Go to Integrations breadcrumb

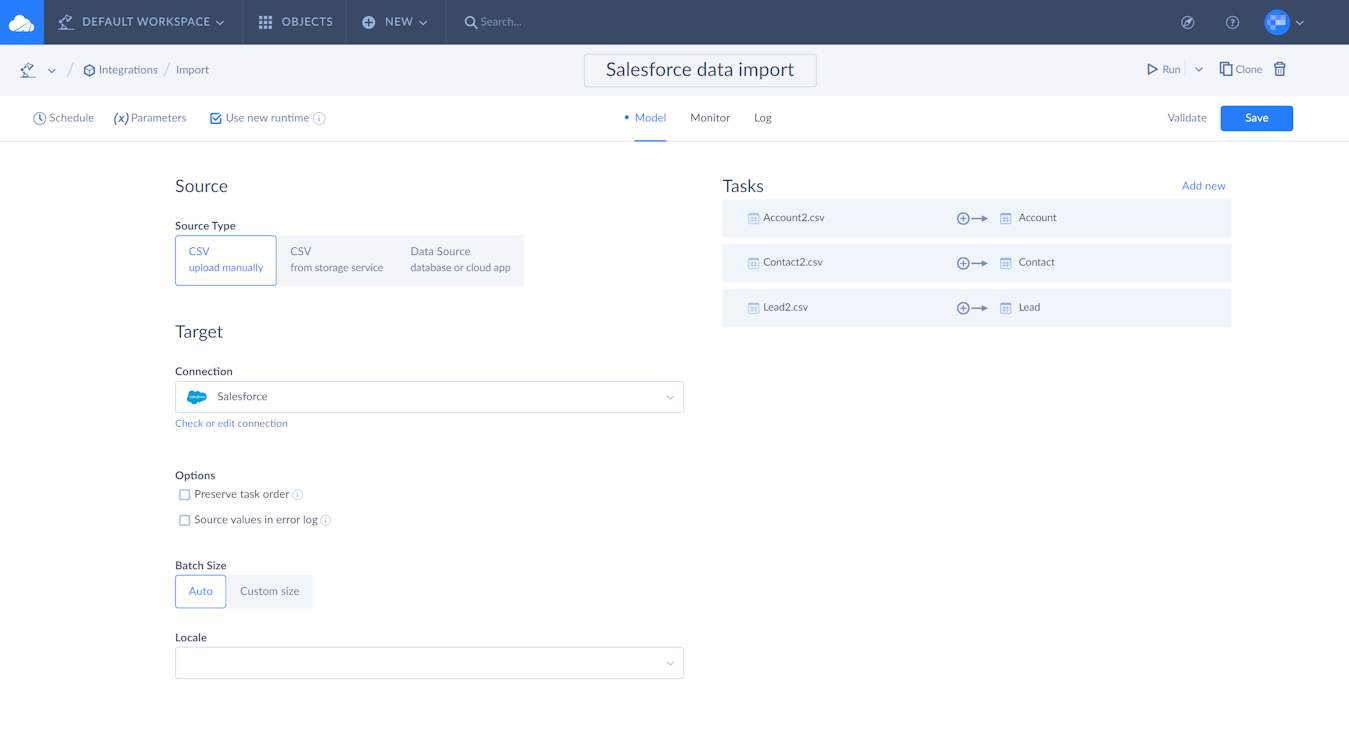(120, 70)
